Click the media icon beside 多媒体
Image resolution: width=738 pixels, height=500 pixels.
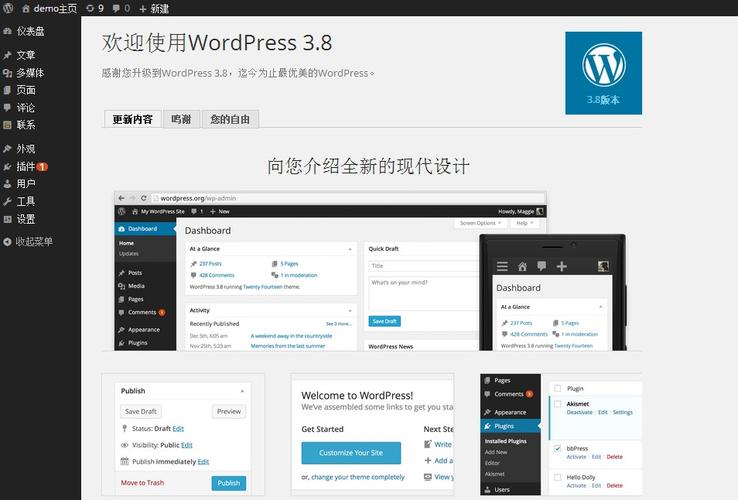point(7,73)
